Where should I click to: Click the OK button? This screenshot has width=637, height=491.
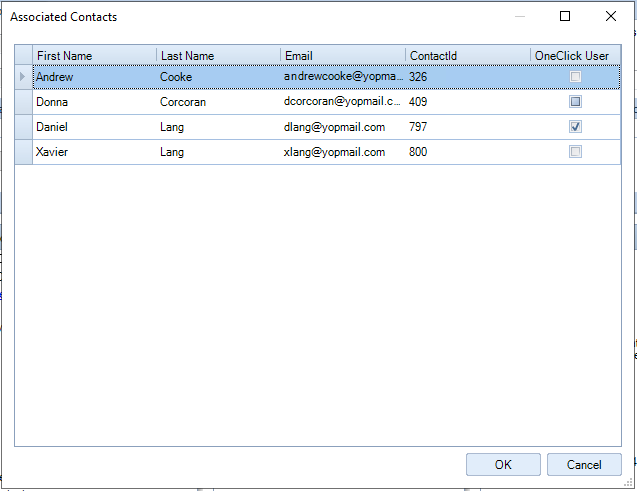pyautogui.click(x=503, y=465)
